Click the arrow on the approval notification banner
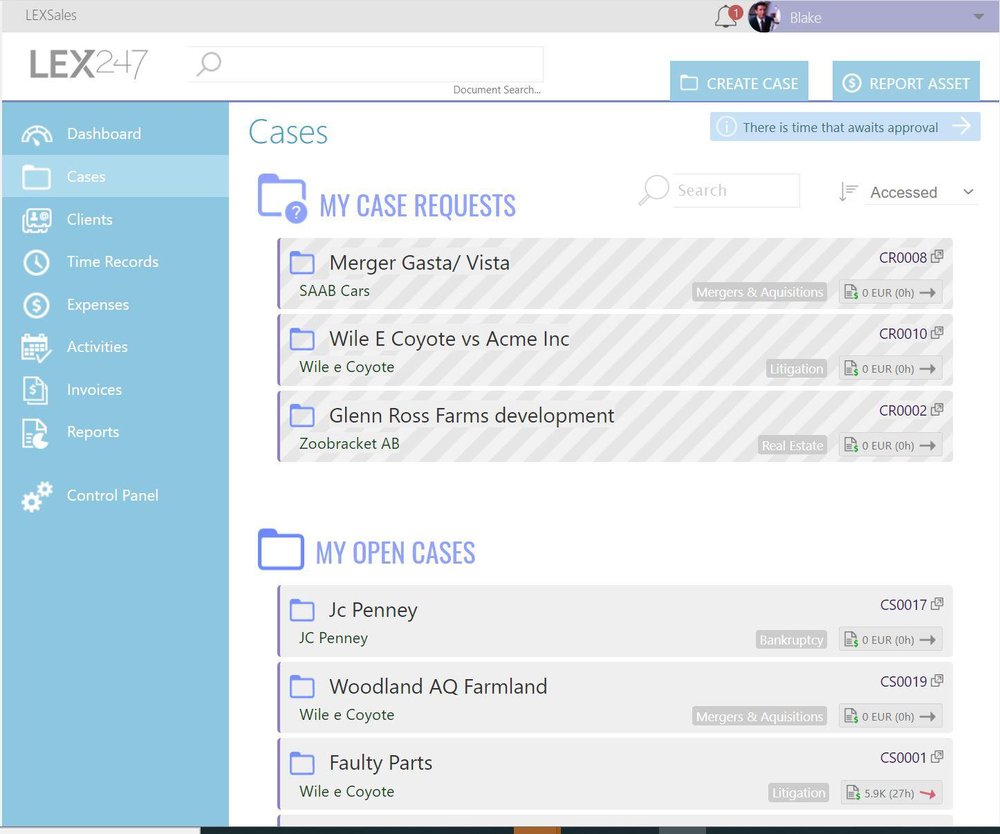The height and width of the screenshot is (834, 1000). click(962, 126)
